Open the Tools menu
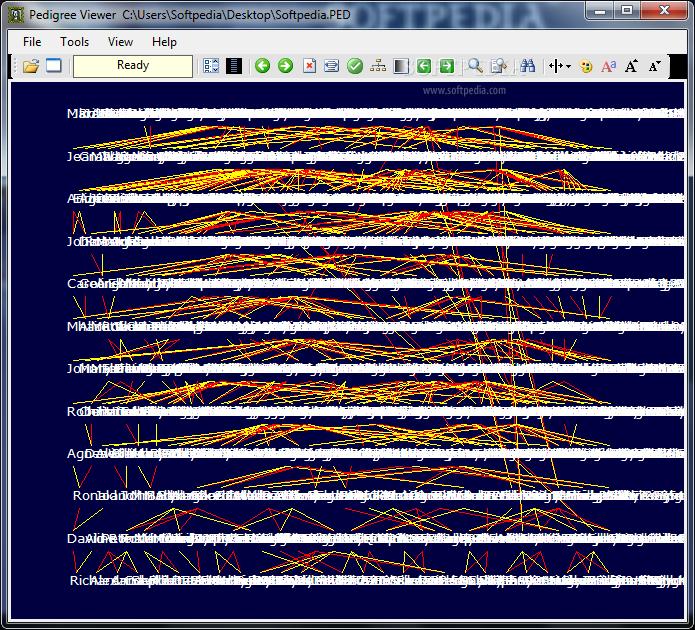The width and height of the screenshot is (695, 630). point(74,42)
